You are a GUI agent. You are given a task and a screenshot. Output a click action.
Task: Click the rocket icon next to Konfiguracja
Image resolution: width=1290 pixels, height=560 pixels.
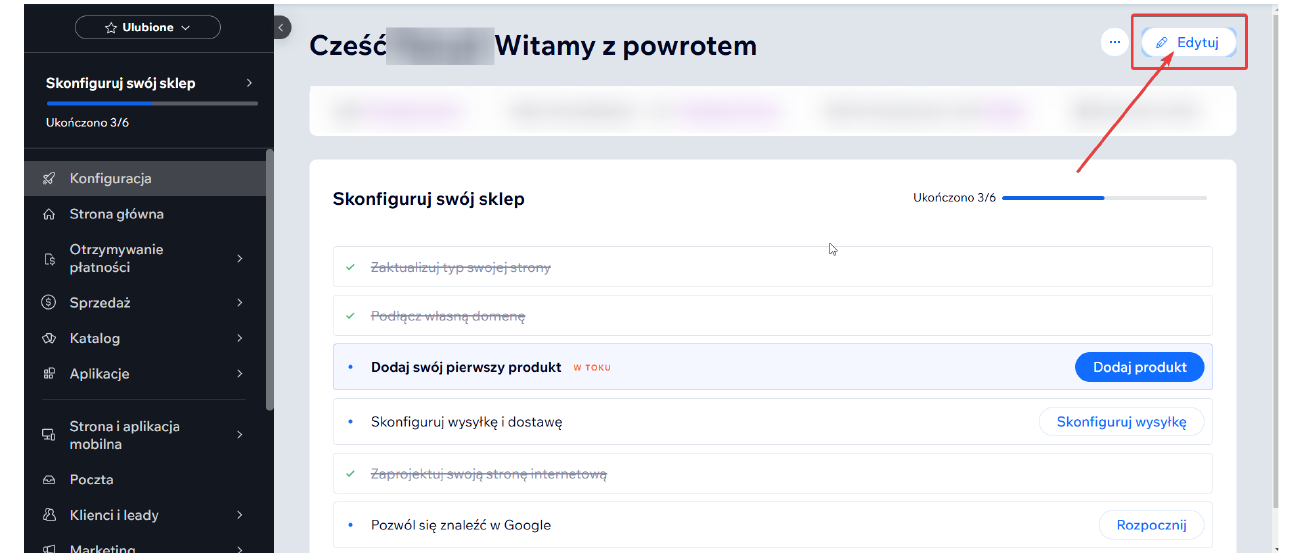(x=48, y=179)
